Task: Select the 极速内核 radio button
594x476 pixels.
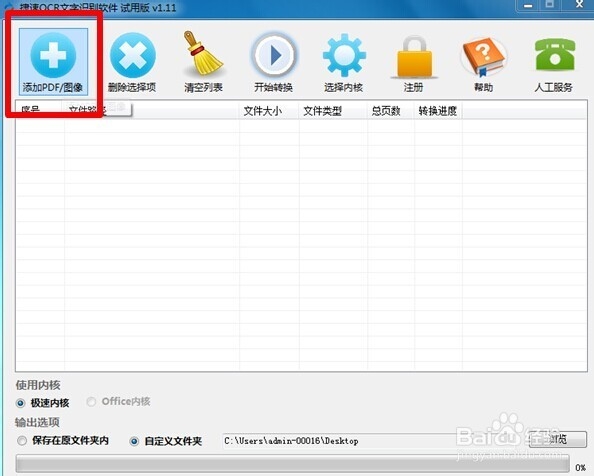Action: point(21,403)
